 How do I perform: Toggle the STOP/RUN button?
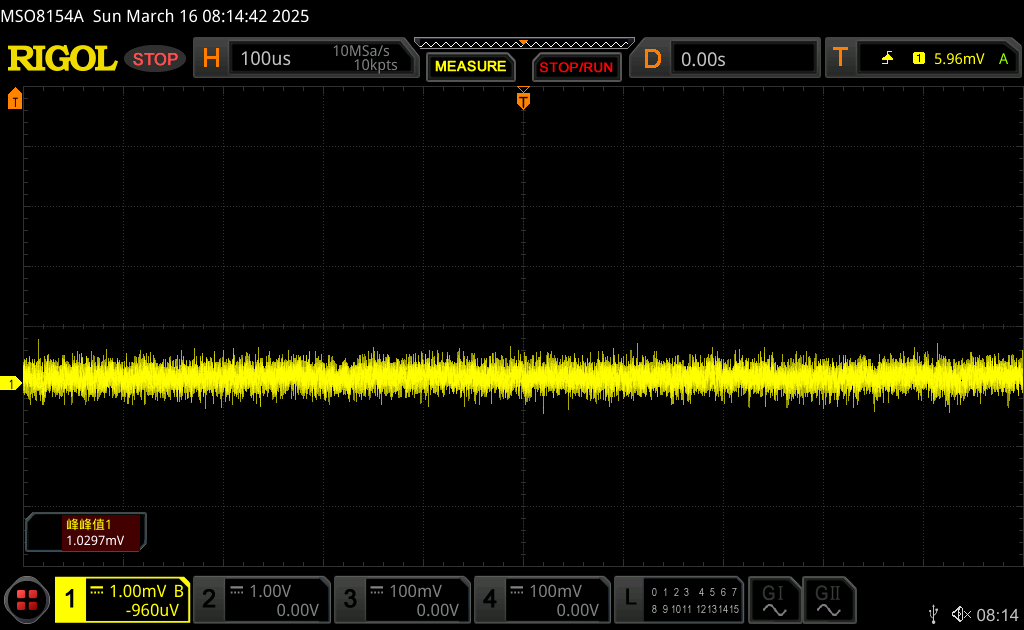[x=576, y=67]
